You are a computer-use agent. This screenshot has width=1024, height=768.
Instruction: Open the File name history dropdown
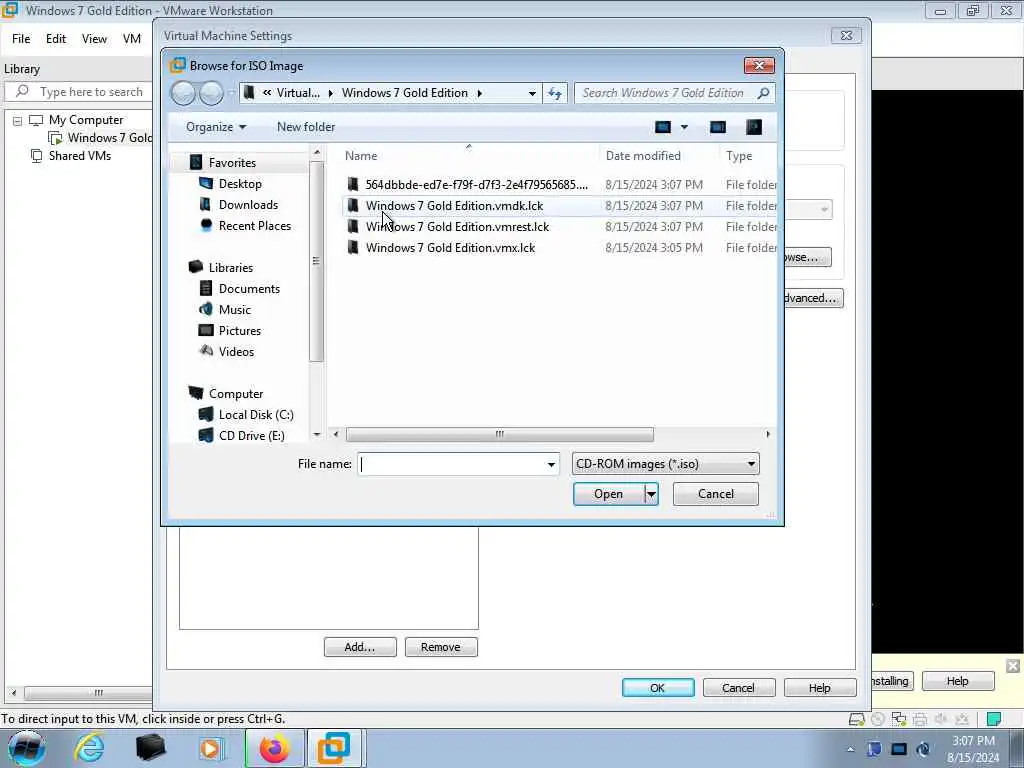[551, 464]
